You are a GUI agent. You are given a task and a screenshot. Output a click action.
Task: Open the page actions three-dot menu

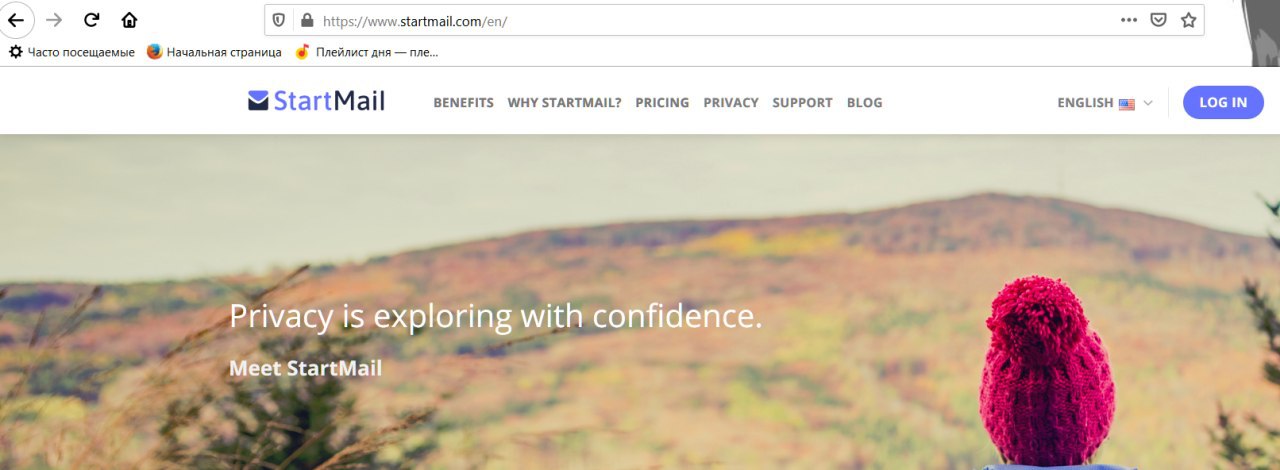pyautogui.click(x=1129, y=20)
